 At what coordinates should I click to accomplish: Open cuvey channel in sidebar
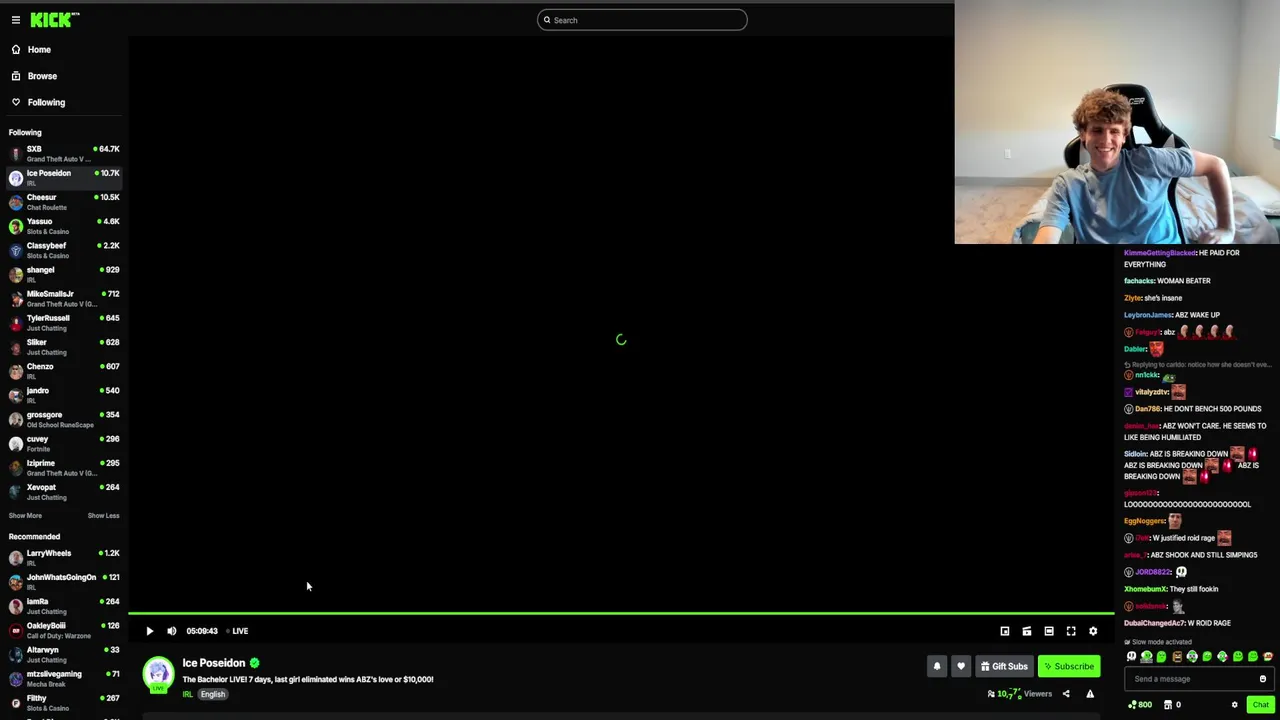point(64,443)
